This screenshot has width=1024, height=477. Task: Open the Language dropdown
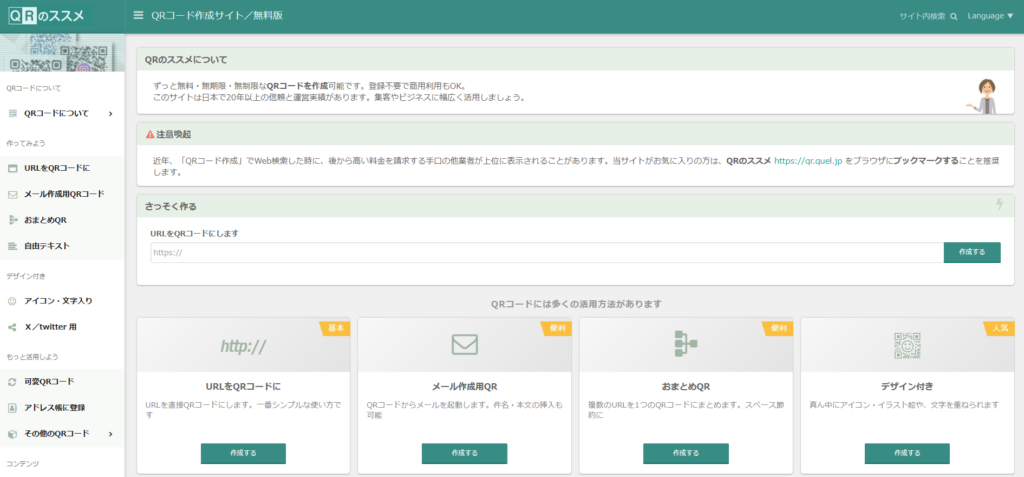click(991, 16)
